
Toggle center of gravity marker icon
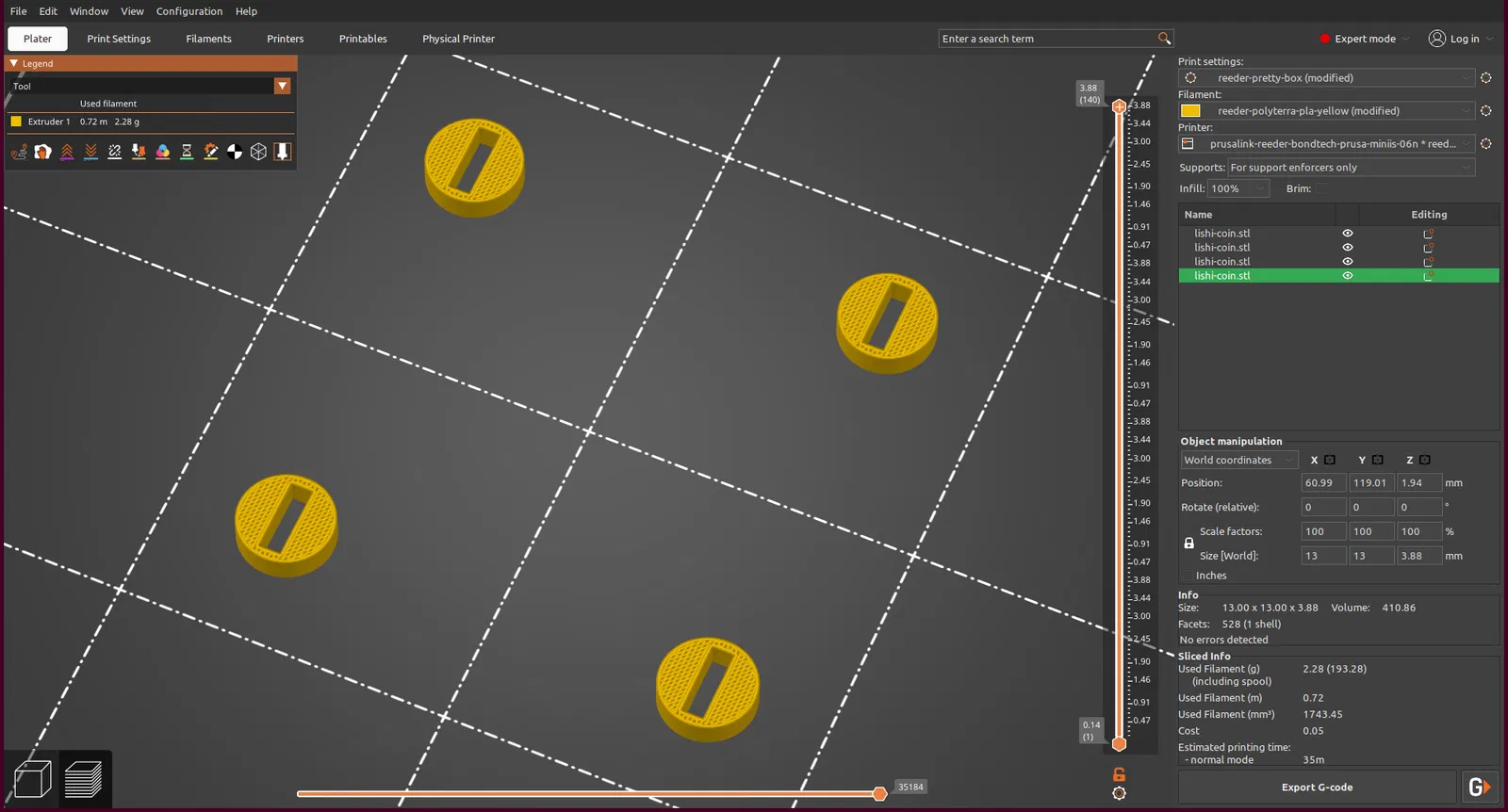235,152
